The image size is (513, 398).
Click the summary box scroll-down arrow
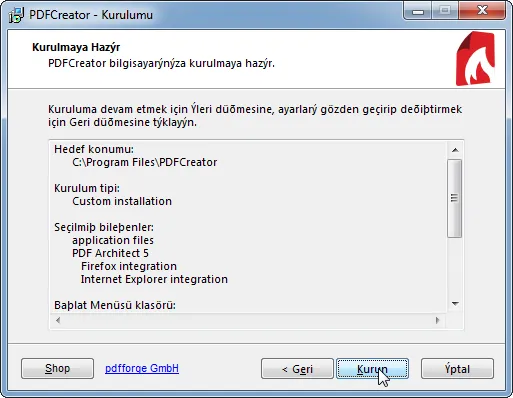455,304
